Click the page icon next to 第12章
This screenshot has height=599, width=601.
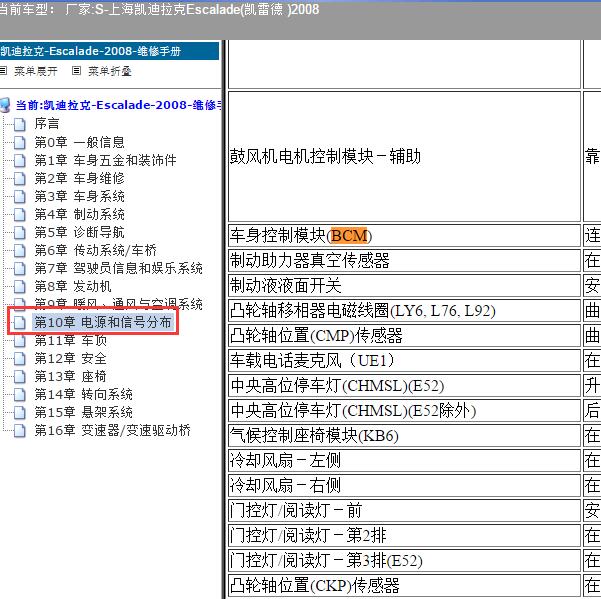(x=20, y=359)
